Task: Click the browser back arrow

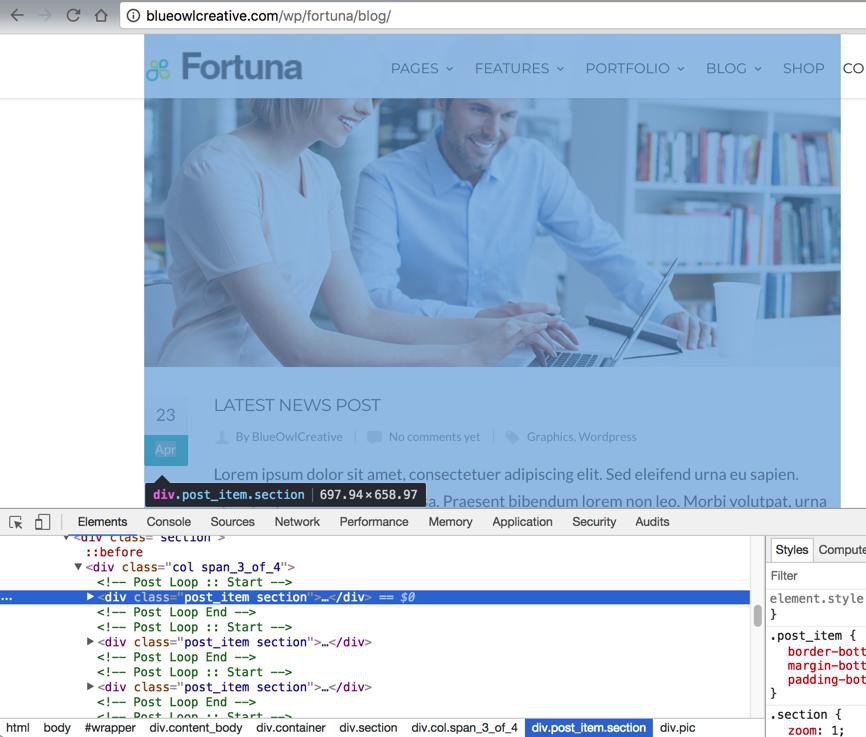Action: click(x=18, y=15)
